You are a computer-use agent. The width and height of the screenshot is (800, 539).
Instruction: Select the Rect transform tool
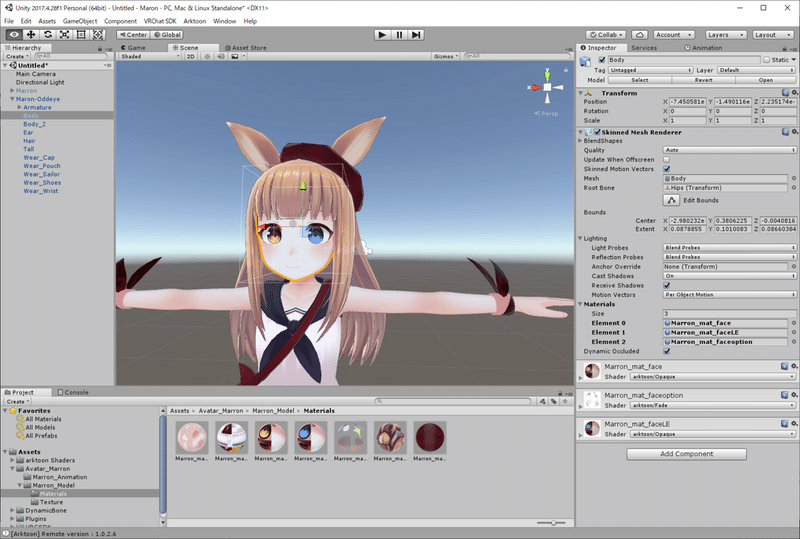point(81,35)
